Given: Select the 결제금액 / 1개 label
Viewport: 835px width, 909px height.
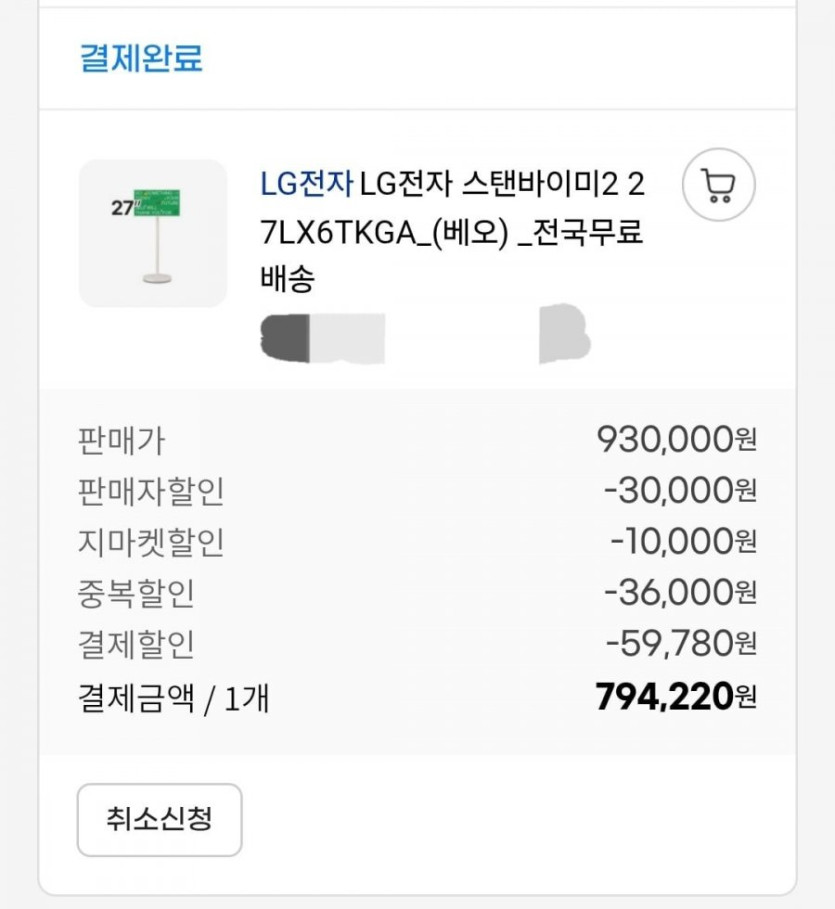Looking at the screenshot, I should pos(172,698).
